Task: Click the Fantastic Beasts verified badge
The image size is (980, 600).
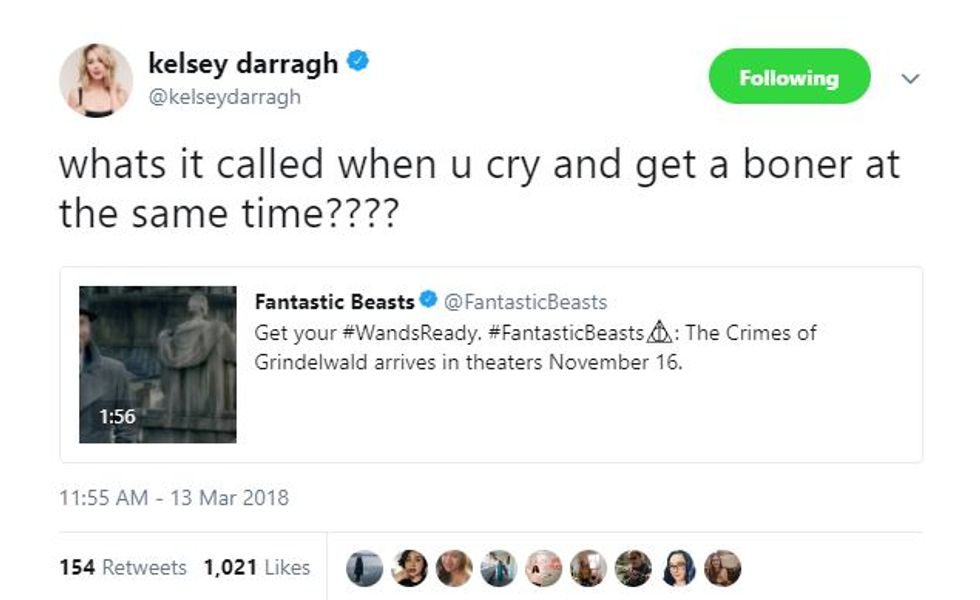Action: pos(427,301)
